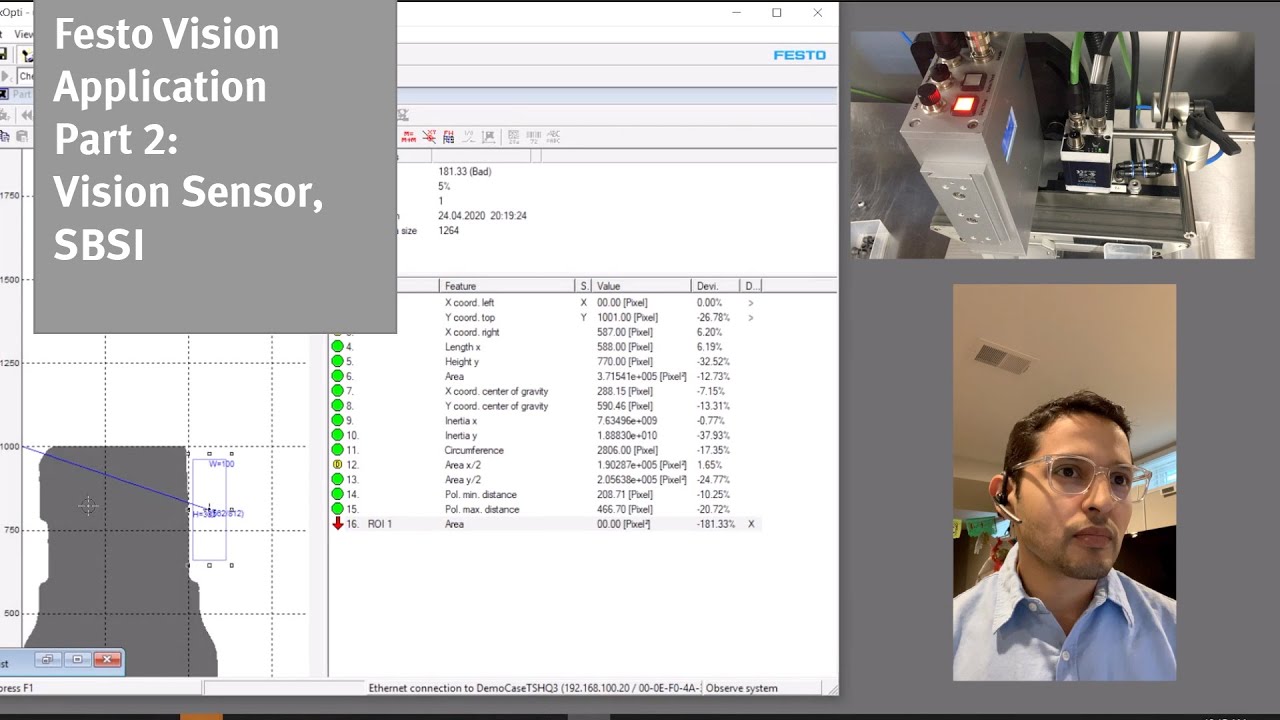Screen dimensions: 1280x720
Task: Sort by the Feature column header
Action: pyautogui.click(x=508, y=286)
